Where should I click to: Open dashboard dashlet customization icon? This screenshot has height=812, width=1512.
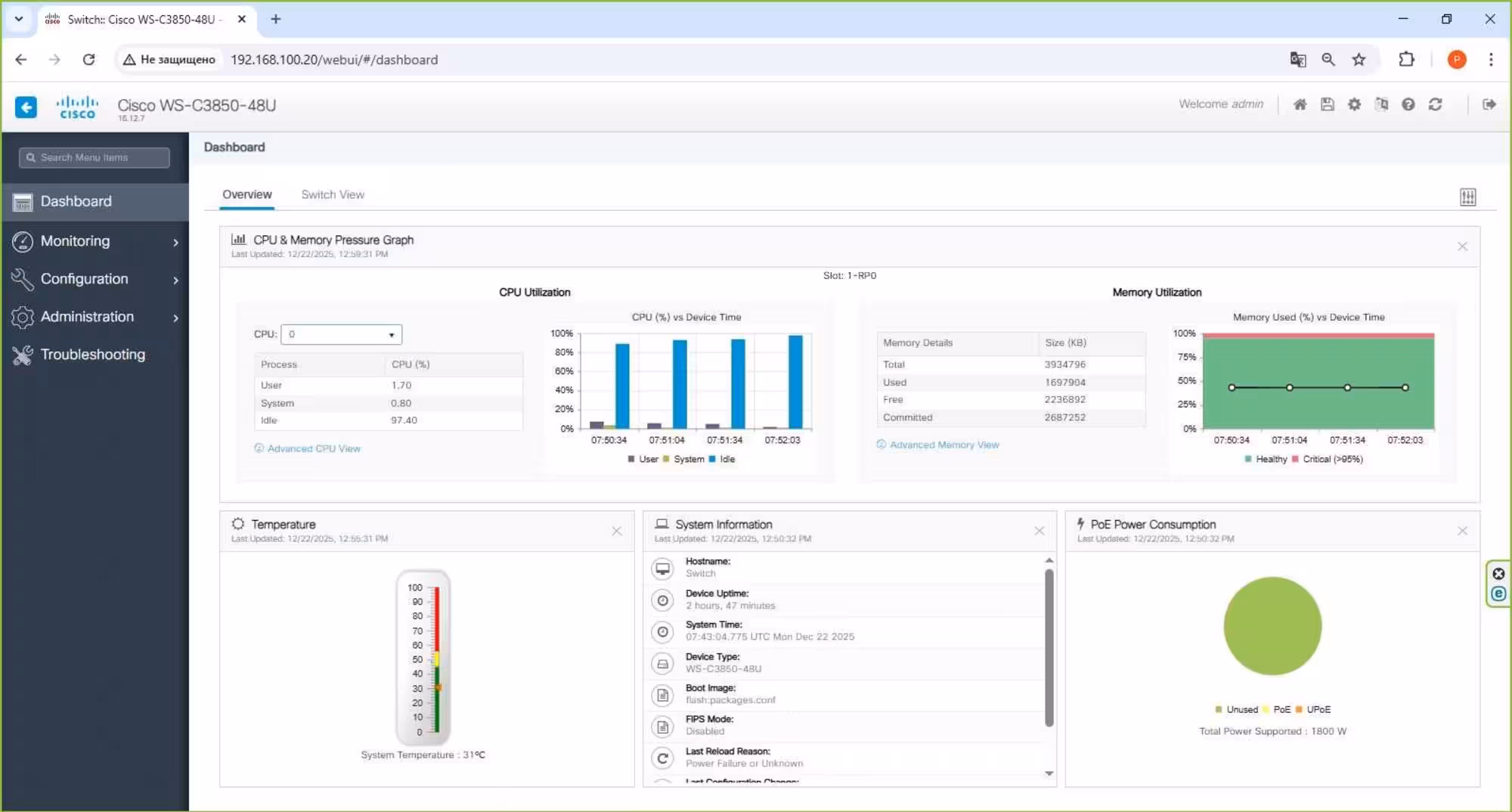tap(1467, 197)
